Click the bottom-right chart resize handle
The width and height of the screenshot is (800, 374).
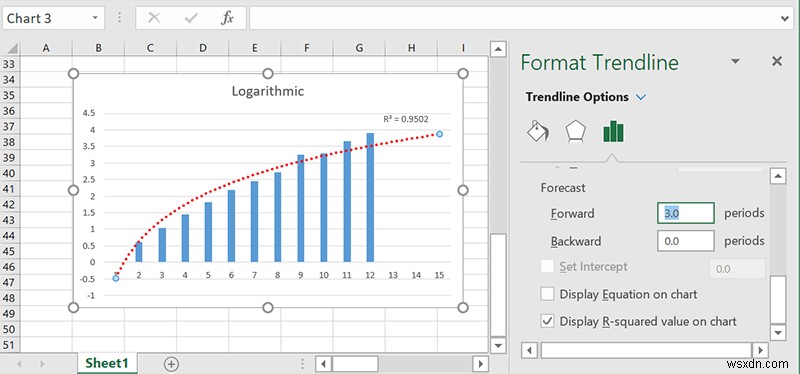463,307
